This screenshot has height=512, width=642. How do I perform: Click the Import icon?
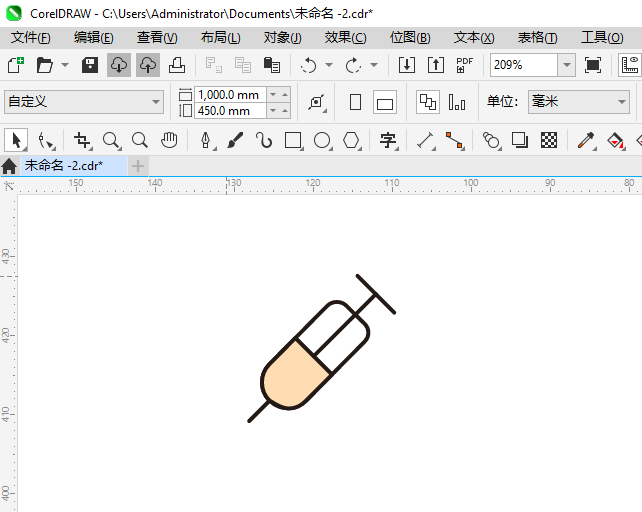pyautogui.click(x=407, y=65)
